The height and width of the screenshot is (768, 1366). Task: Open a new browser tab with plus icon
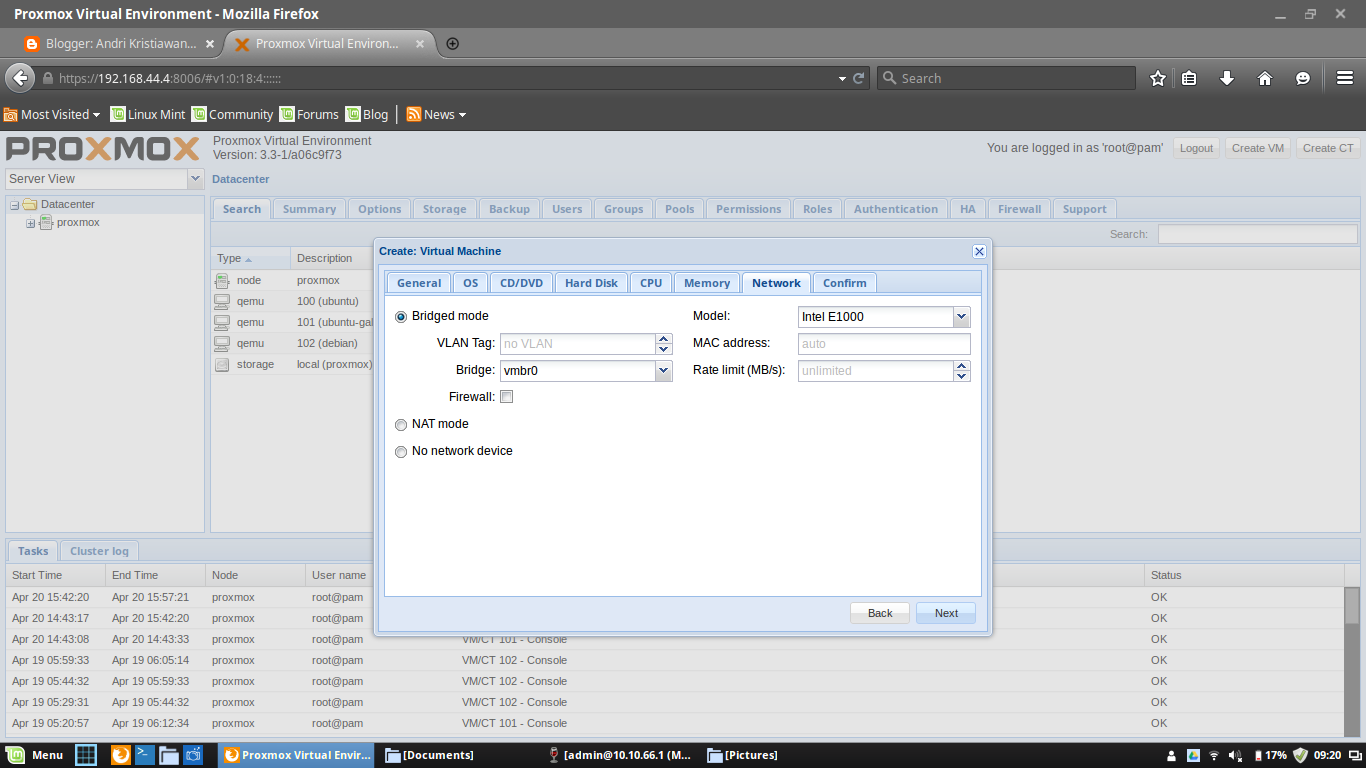pos(452,44)
